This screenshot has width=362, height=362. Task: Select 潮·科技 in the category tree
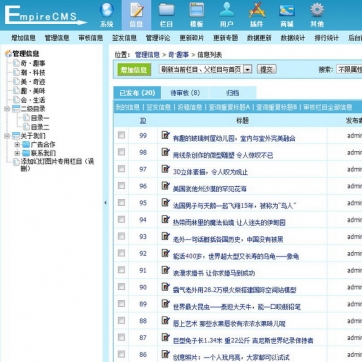point(33,72)
